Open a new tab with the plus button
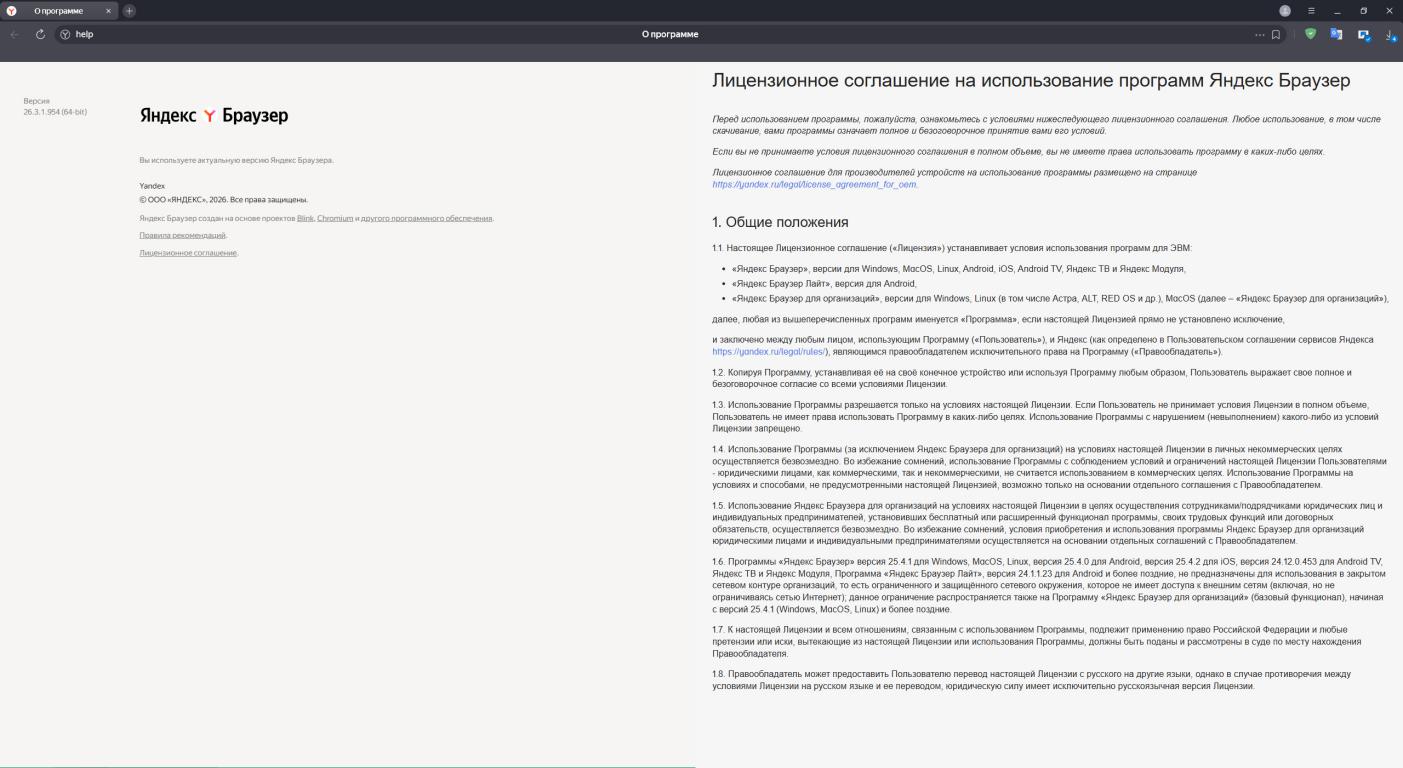 [129, 11]
